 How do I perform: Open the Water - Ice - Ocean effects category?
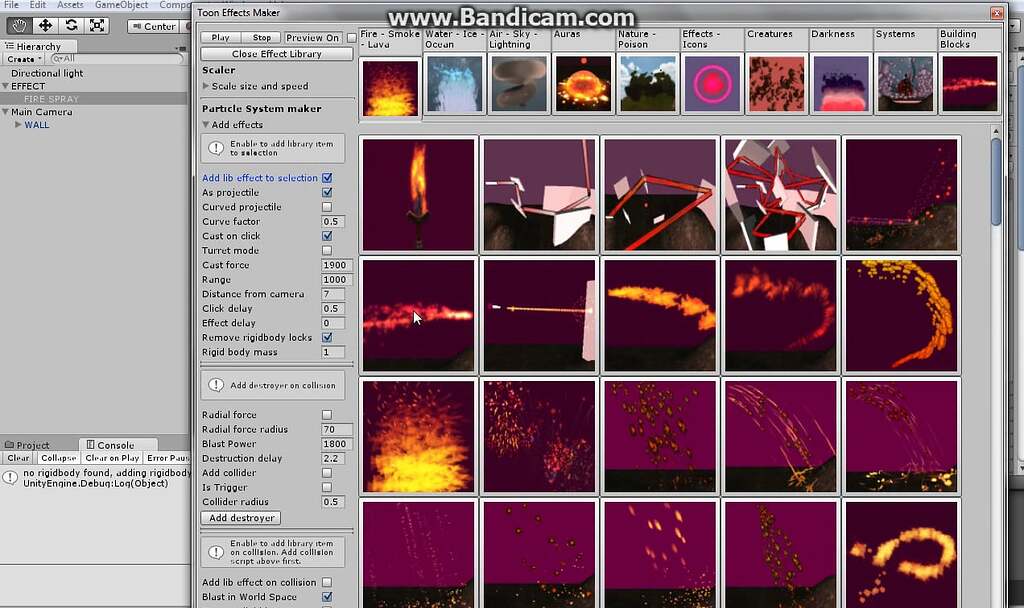tap(455, 37)
